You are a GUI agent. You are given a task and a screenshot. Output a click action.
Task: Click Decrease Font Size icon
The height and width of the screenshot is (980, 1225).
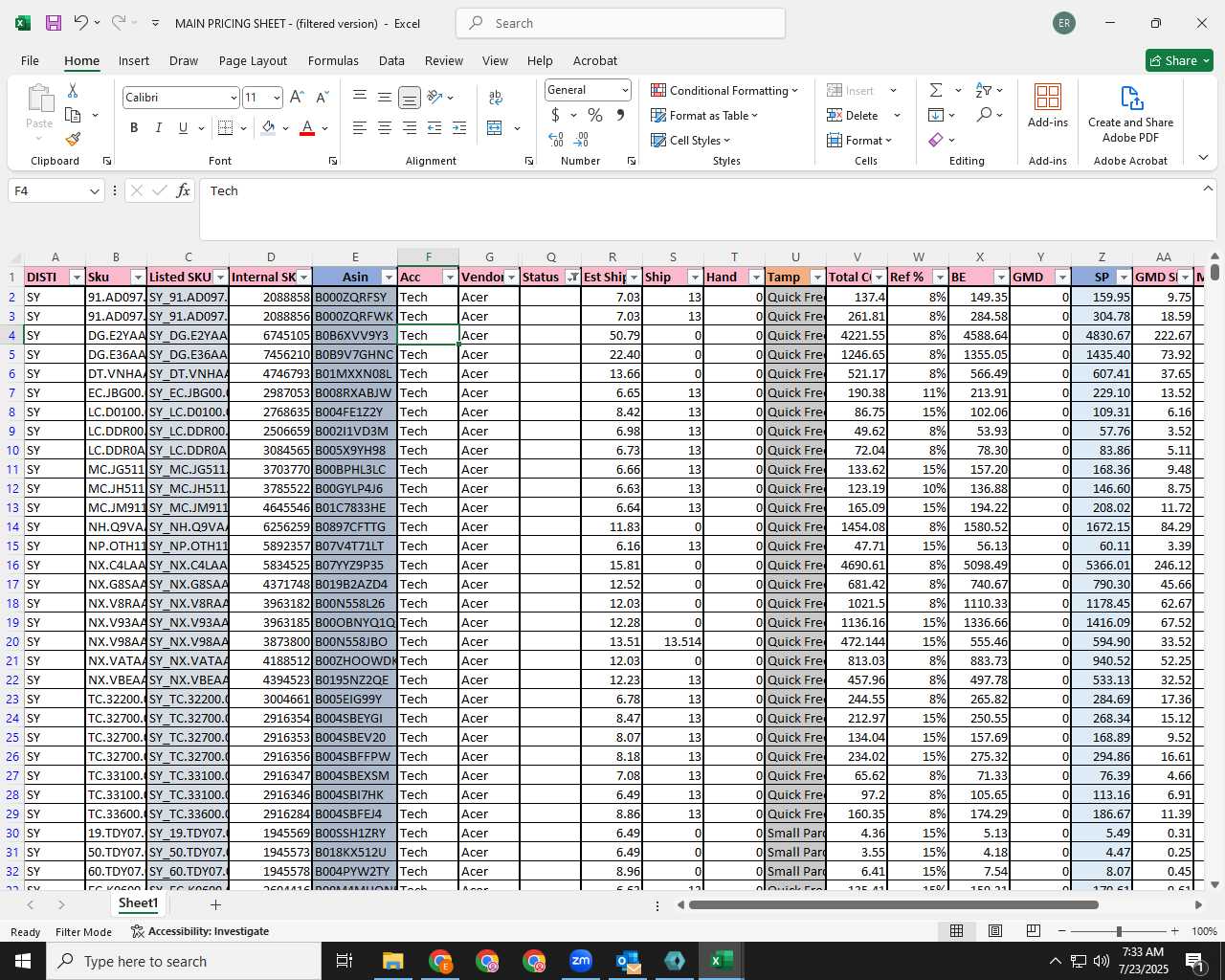click(x=322, y=98)
